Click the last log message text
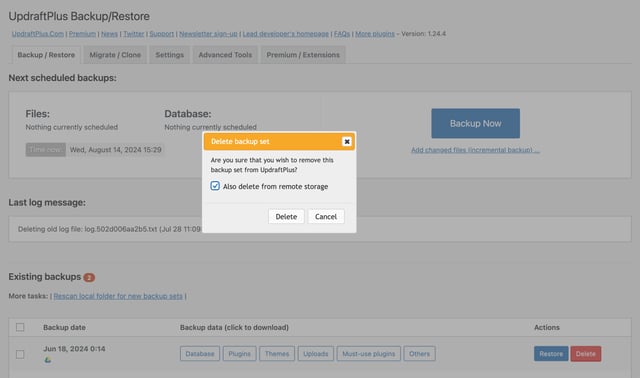The image size is (640, 378). click(109, 229)
